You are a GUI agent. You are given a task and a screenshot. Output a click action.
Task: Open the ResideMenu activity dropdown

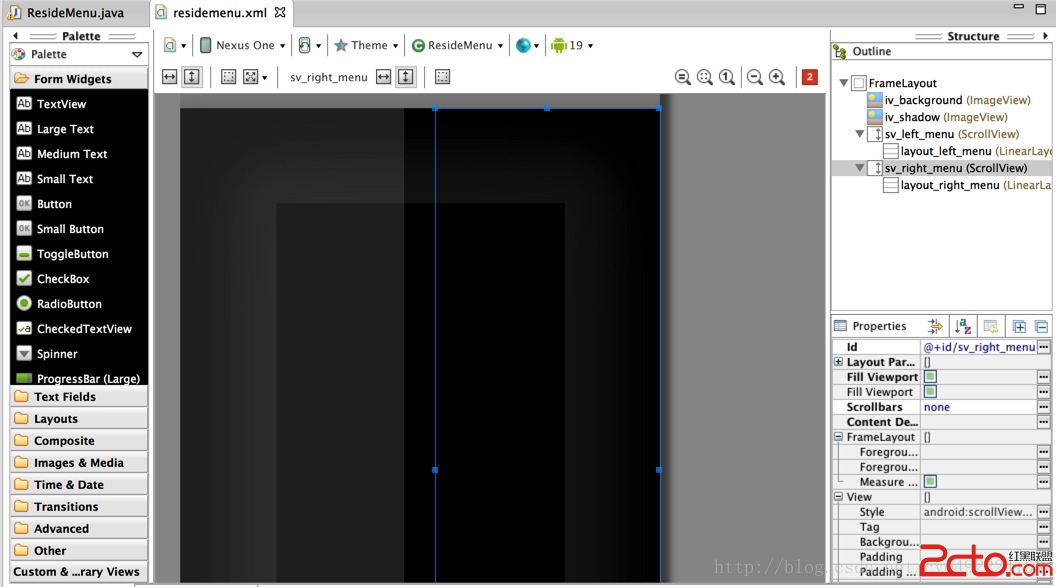[x=457, y=45]
